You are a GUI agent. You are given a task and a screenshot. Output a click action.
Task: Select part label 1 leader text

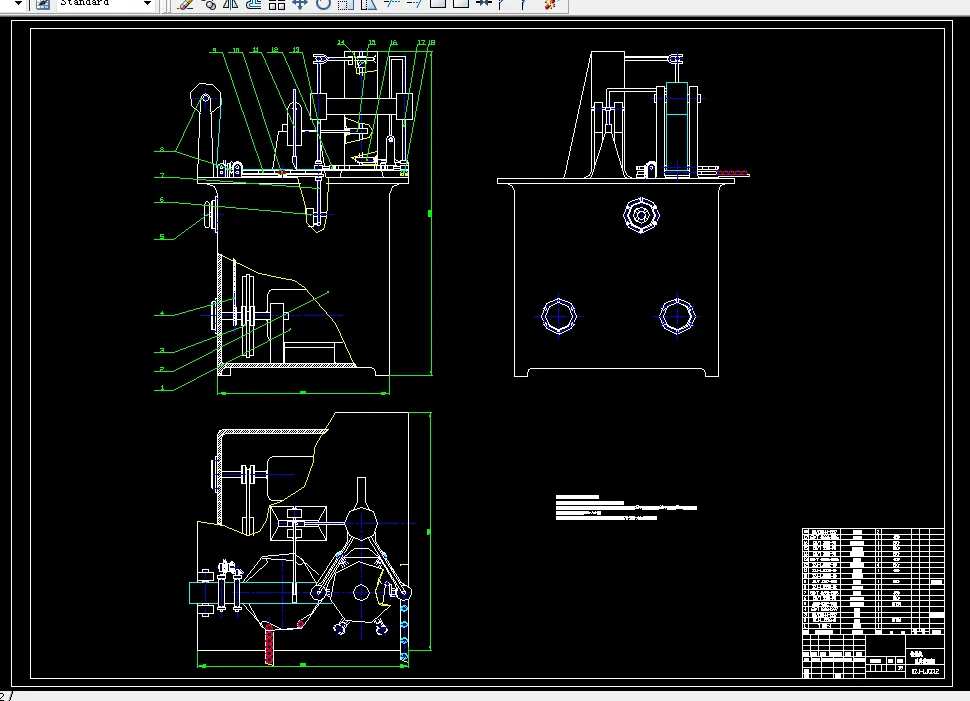click(162, 388)
